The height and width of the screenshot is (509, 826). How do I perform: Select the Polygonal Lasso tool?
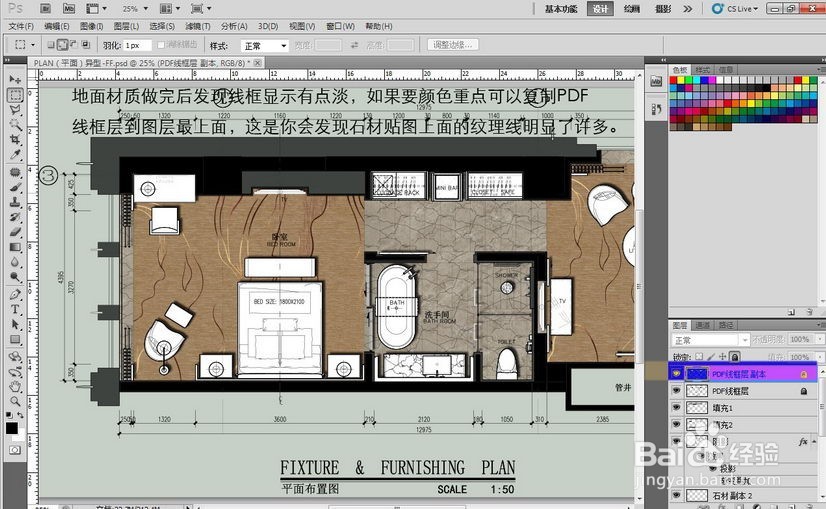pyautogui.click(x=15, y=110)
